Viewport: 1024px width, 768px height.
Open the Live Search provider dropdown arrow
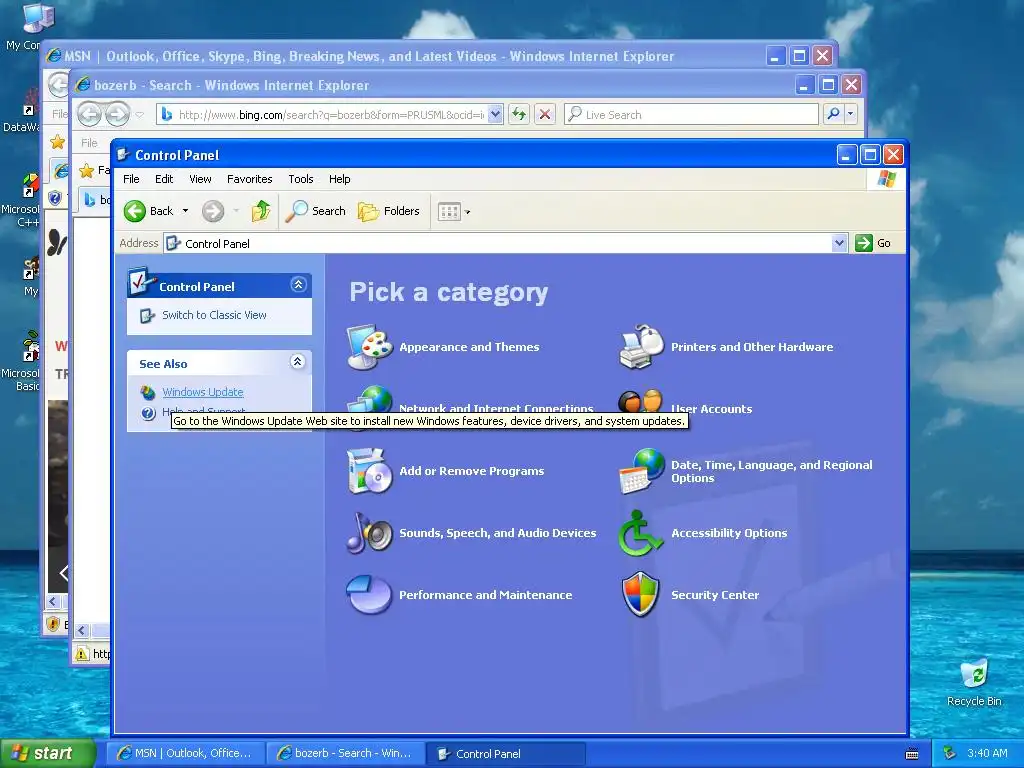(x=850, y=114)
